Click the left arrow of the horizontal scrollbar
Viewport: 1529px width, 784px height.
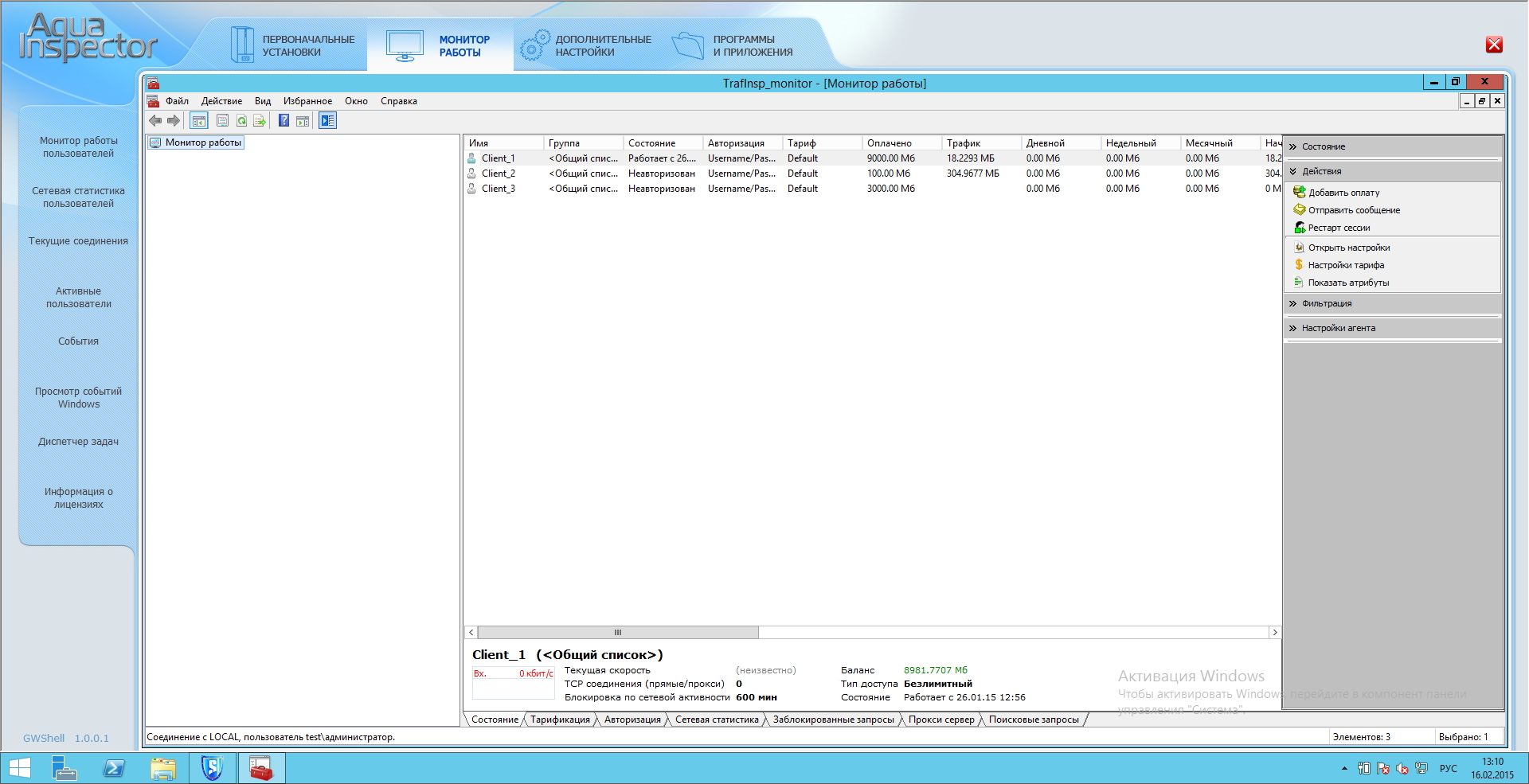[x=471, y=632]
